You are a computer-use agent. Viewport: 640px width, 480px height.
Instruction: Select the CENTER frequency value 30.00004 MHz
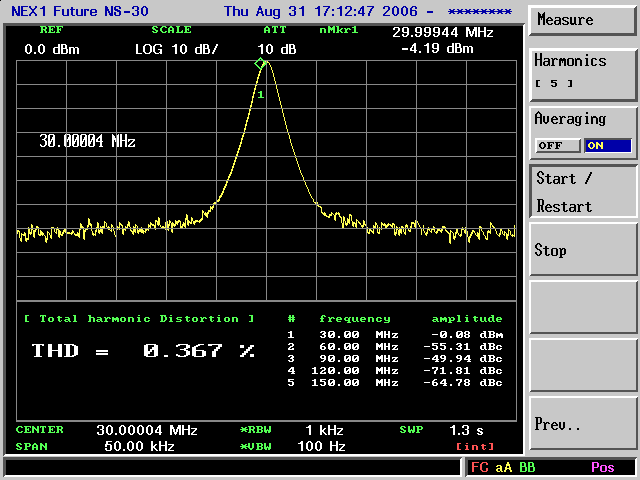[x=146, y=430]
